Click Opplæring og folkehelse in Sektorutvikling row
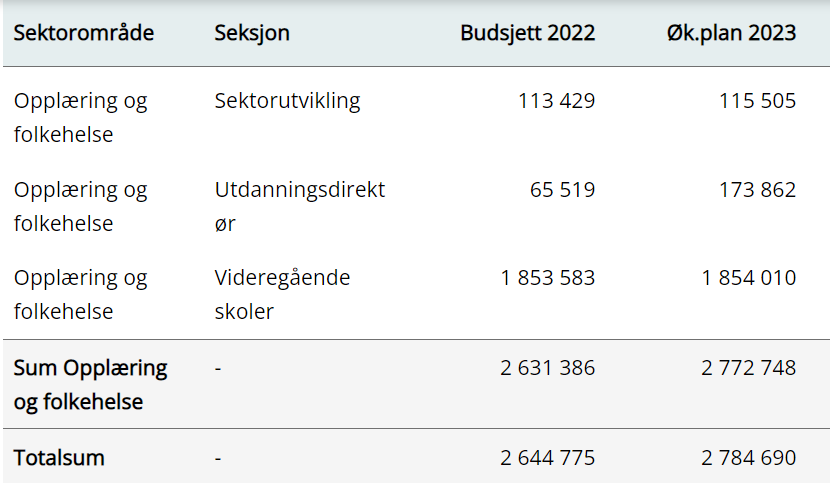 coord(80,117)
